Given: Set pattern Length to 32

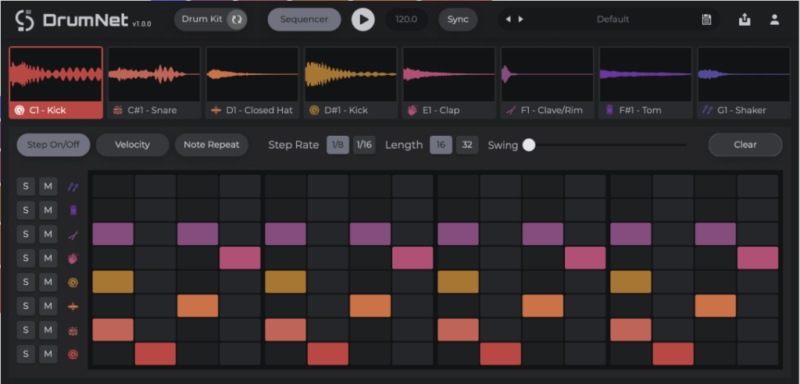Looking at the screenshot, I should 467,145.
